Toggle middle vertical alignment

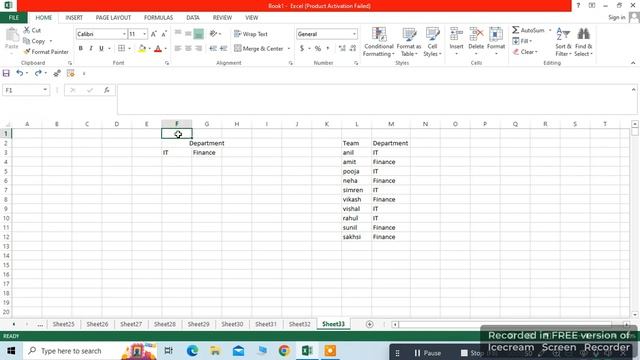(x=188, y=34)
